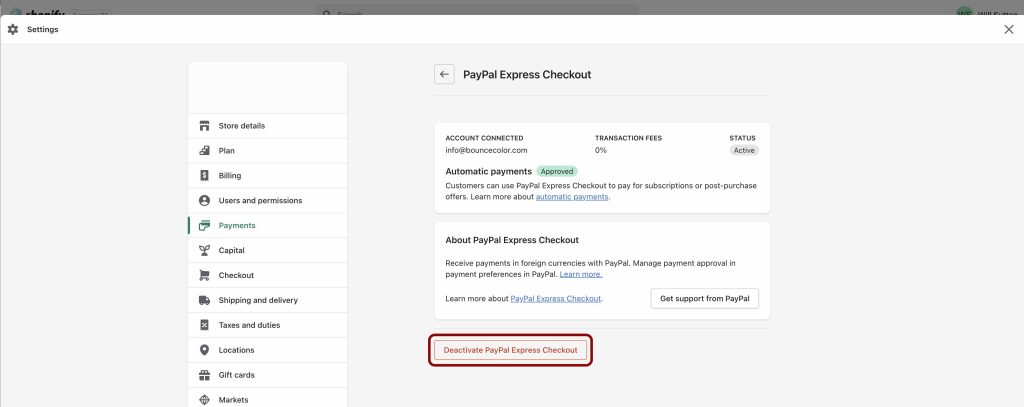Open the Markets settings page
The image size is (1024, 407).
pos(268,398)
